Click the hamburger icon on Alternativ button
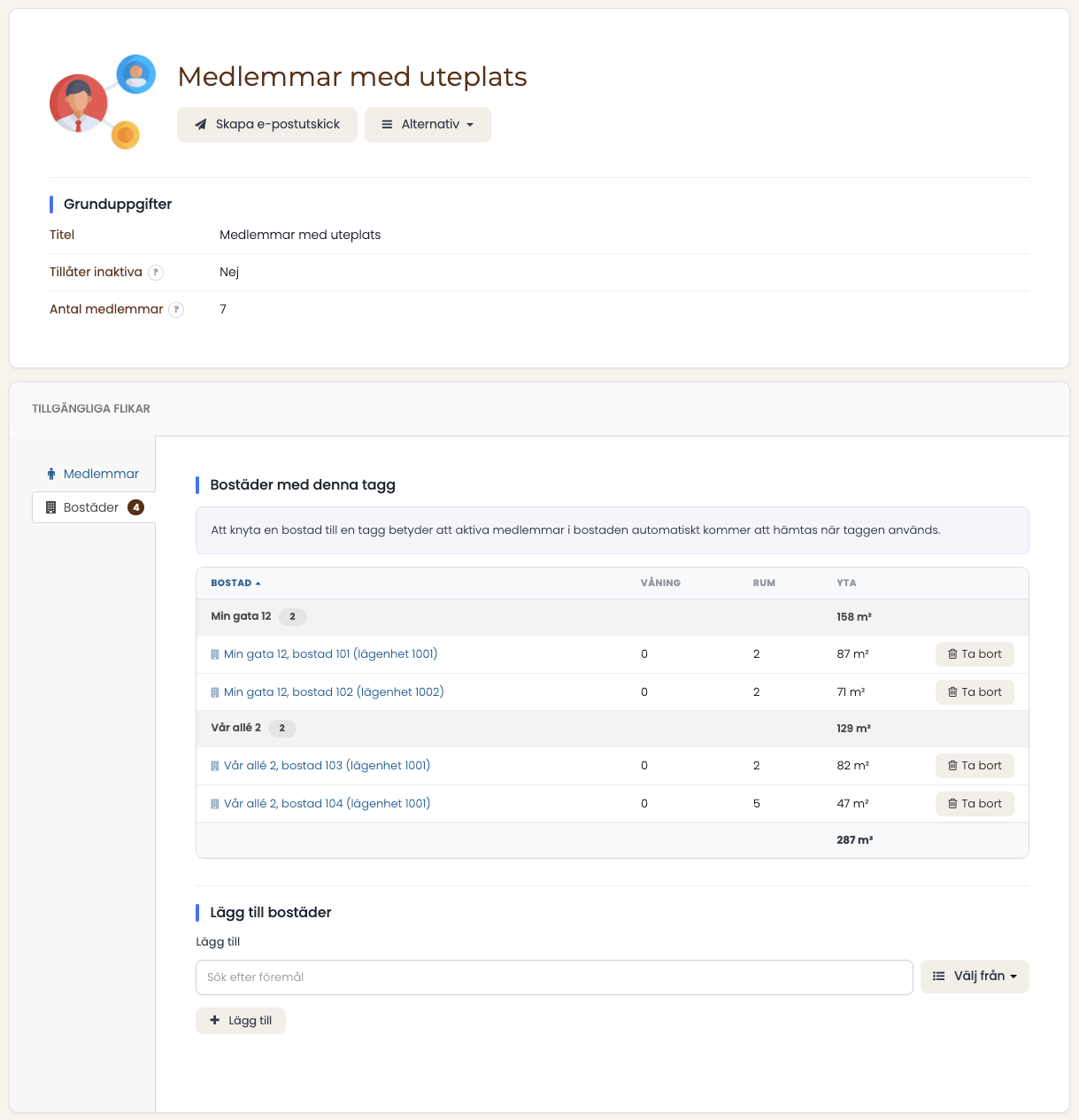Viewport: 1079px width, 1120px height. coord(387,125)
